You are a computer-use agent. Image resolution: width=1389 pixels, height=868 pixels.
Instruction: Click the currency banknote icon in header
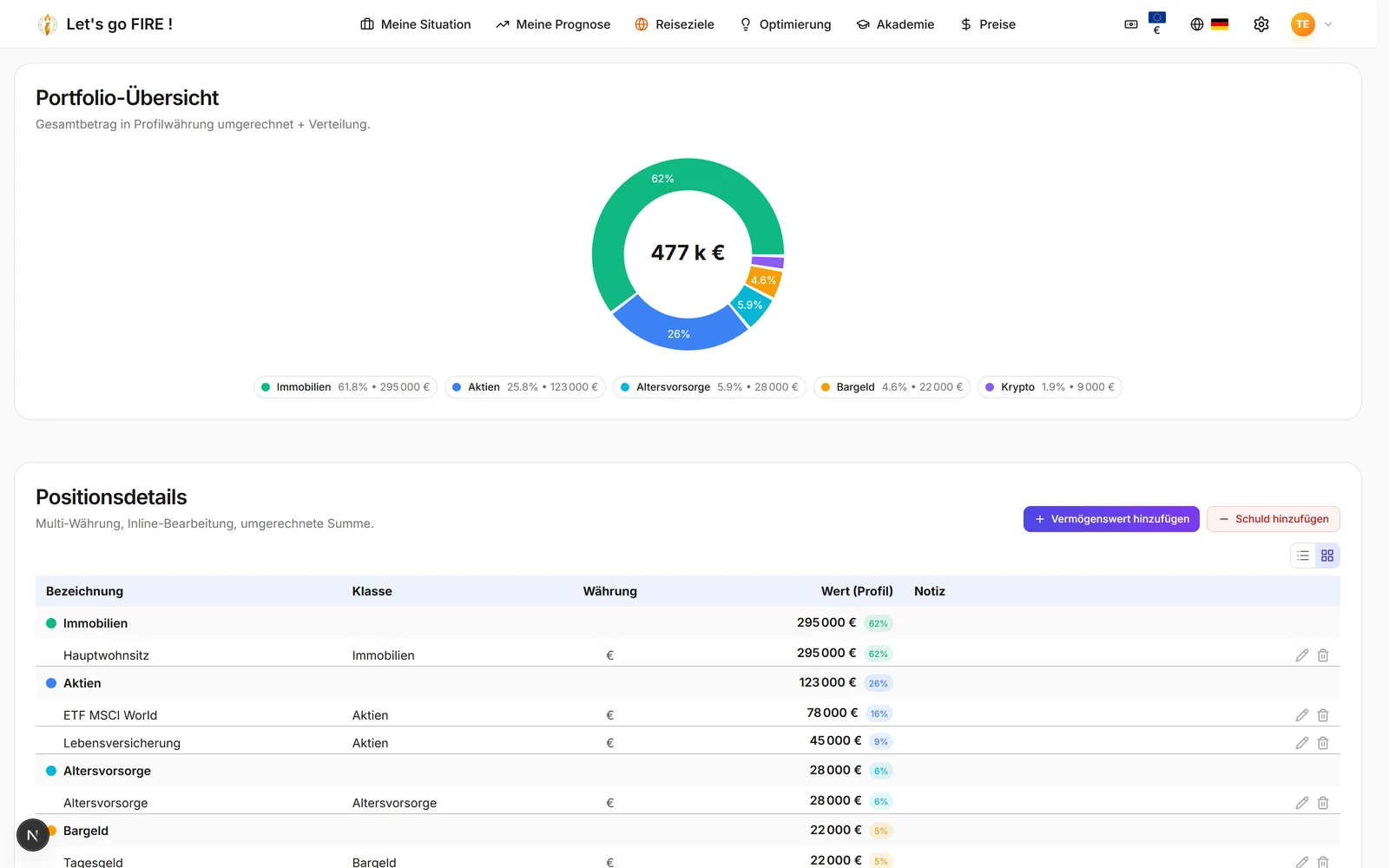coord(1130,24)
